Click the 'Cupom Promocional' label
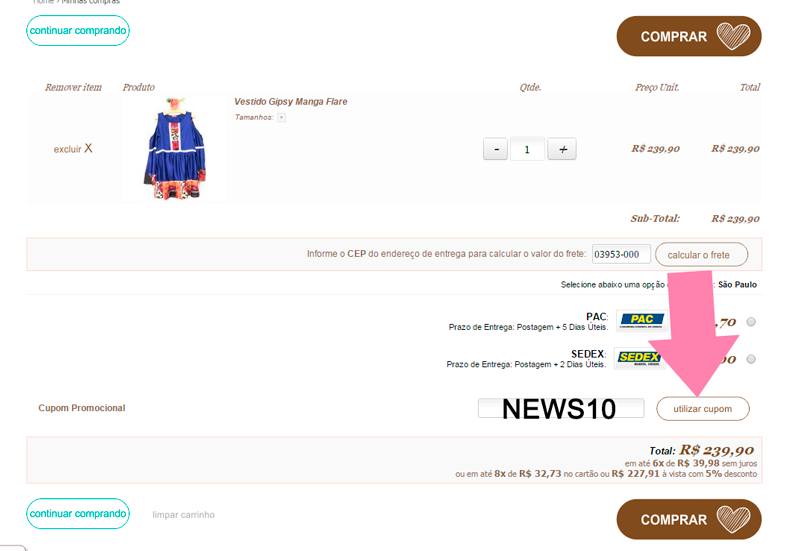This screenshot has height=551, width=800. click(x=82, y=408)
